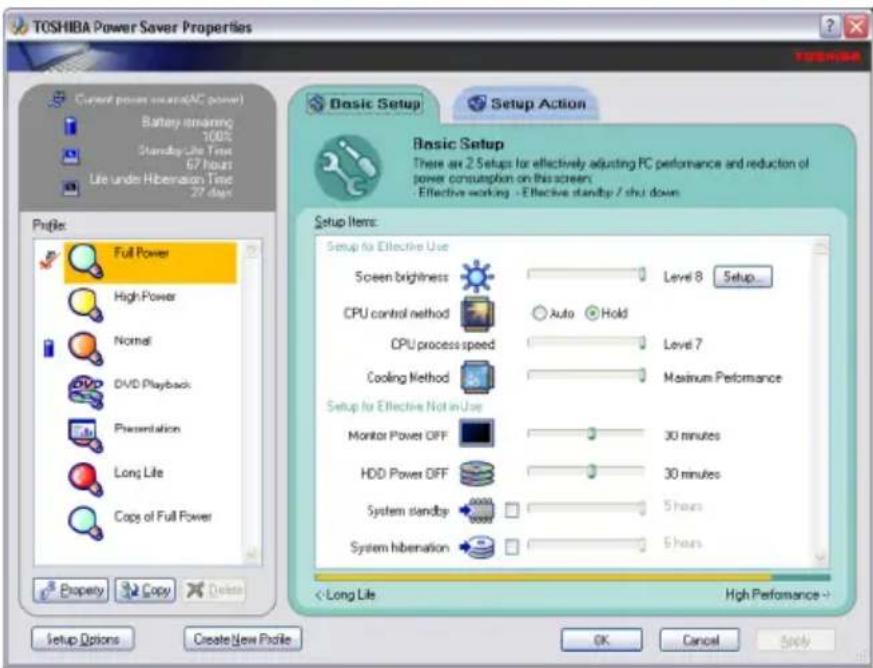Select the Full Power profile icon
The height and width of the screenshot is (668, 873).
85,261
